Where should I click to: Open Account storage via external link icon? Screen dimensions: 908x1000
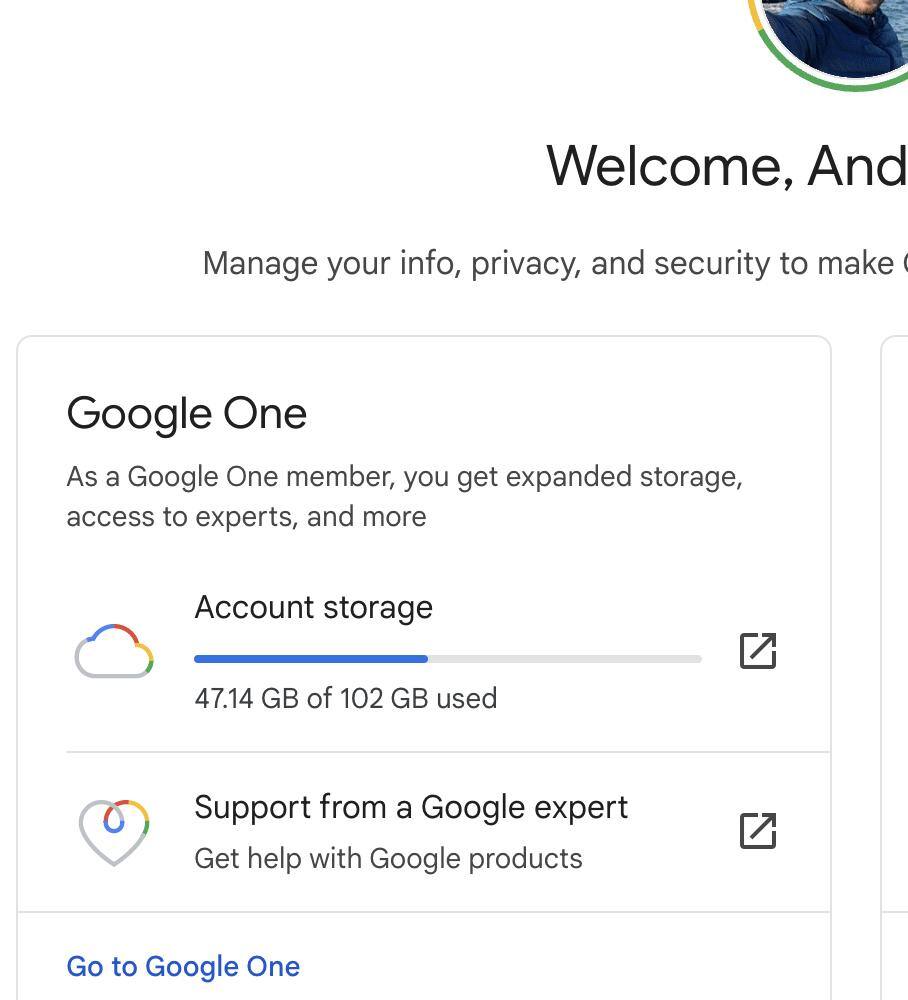coord(757,650)
